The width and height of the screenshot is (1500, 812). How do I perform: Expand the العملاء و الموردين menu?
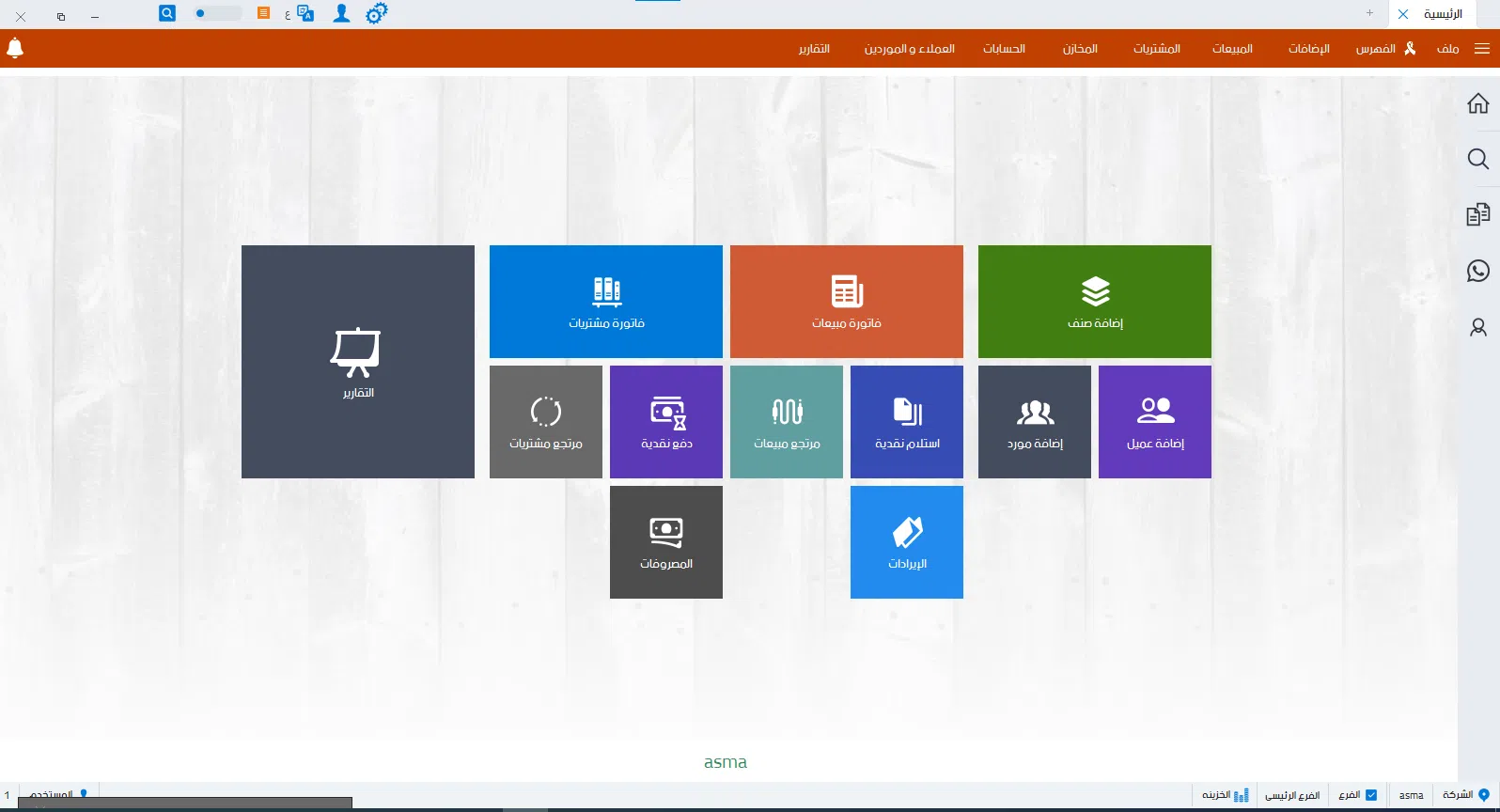click(909, 49)
